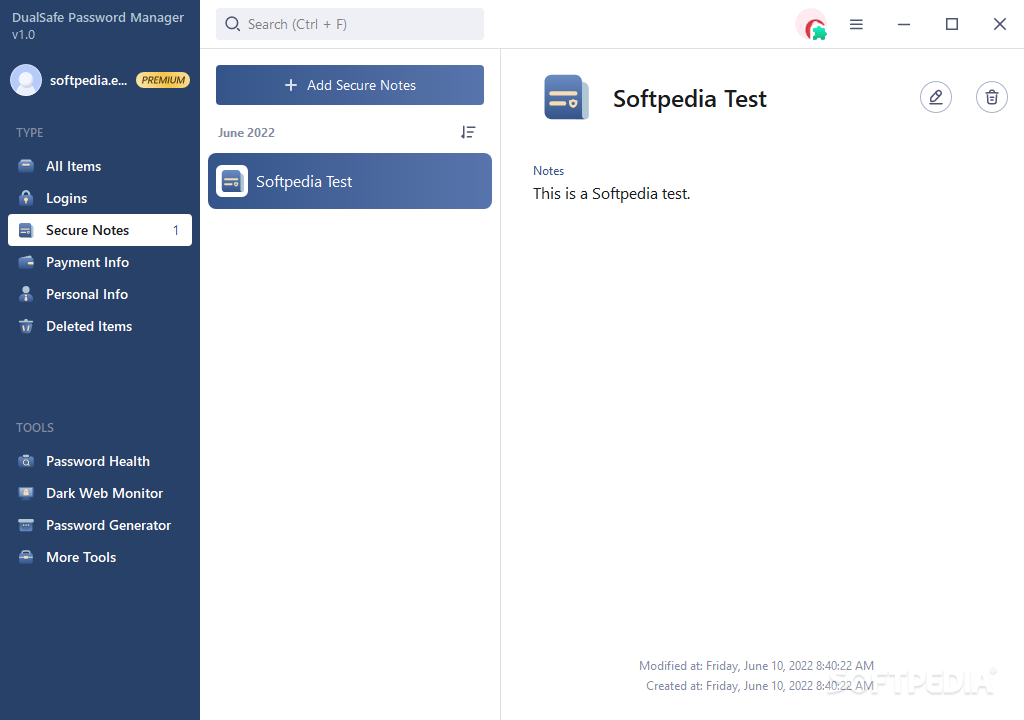Click the browser extension icon
The width and height of the screenshot is (1024, 720).
coord(812,25)
